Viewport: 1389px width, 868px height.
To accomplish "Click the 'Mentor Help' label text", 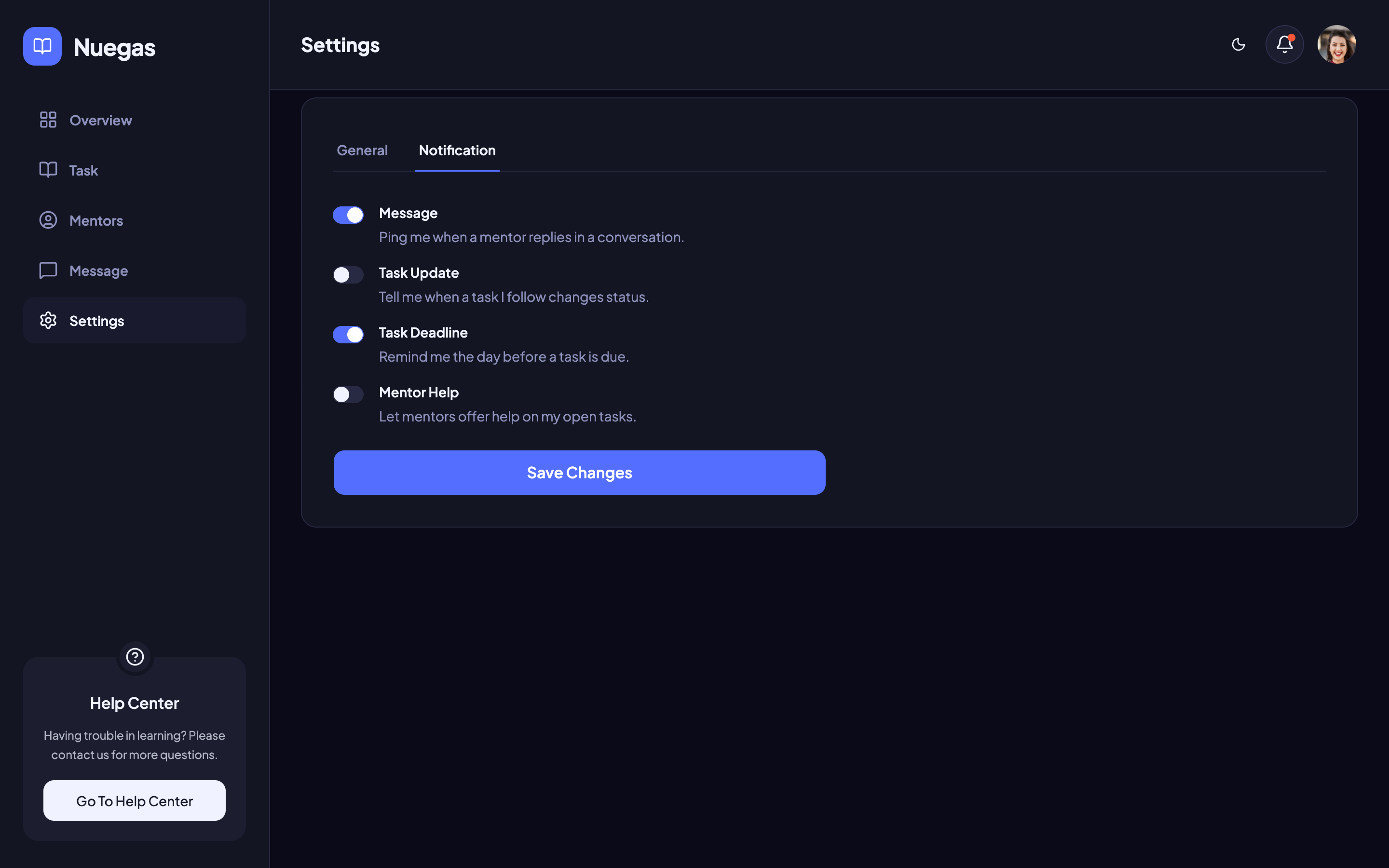I will pos(419,392).
